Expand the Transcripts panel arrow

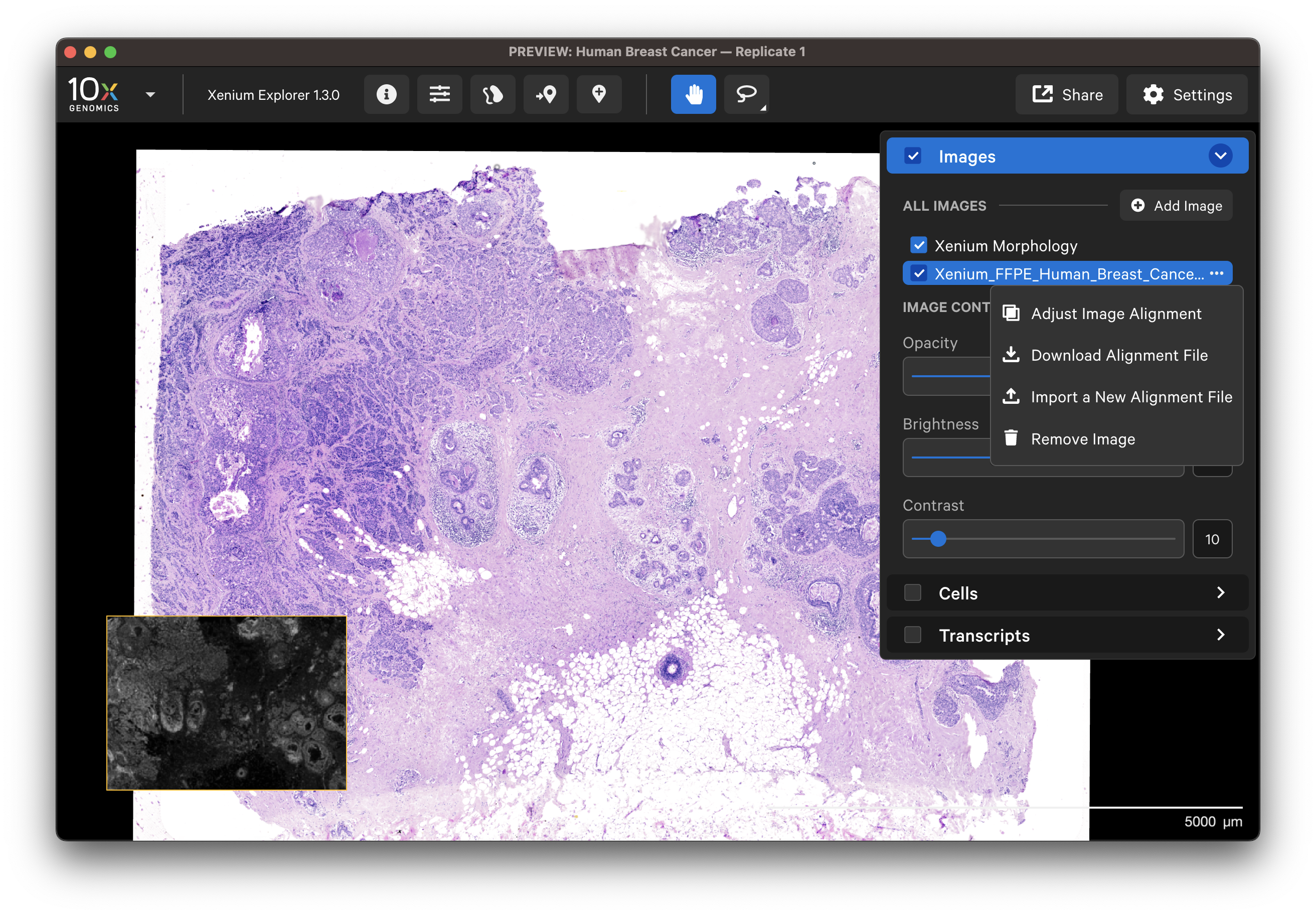point(1220,635)
